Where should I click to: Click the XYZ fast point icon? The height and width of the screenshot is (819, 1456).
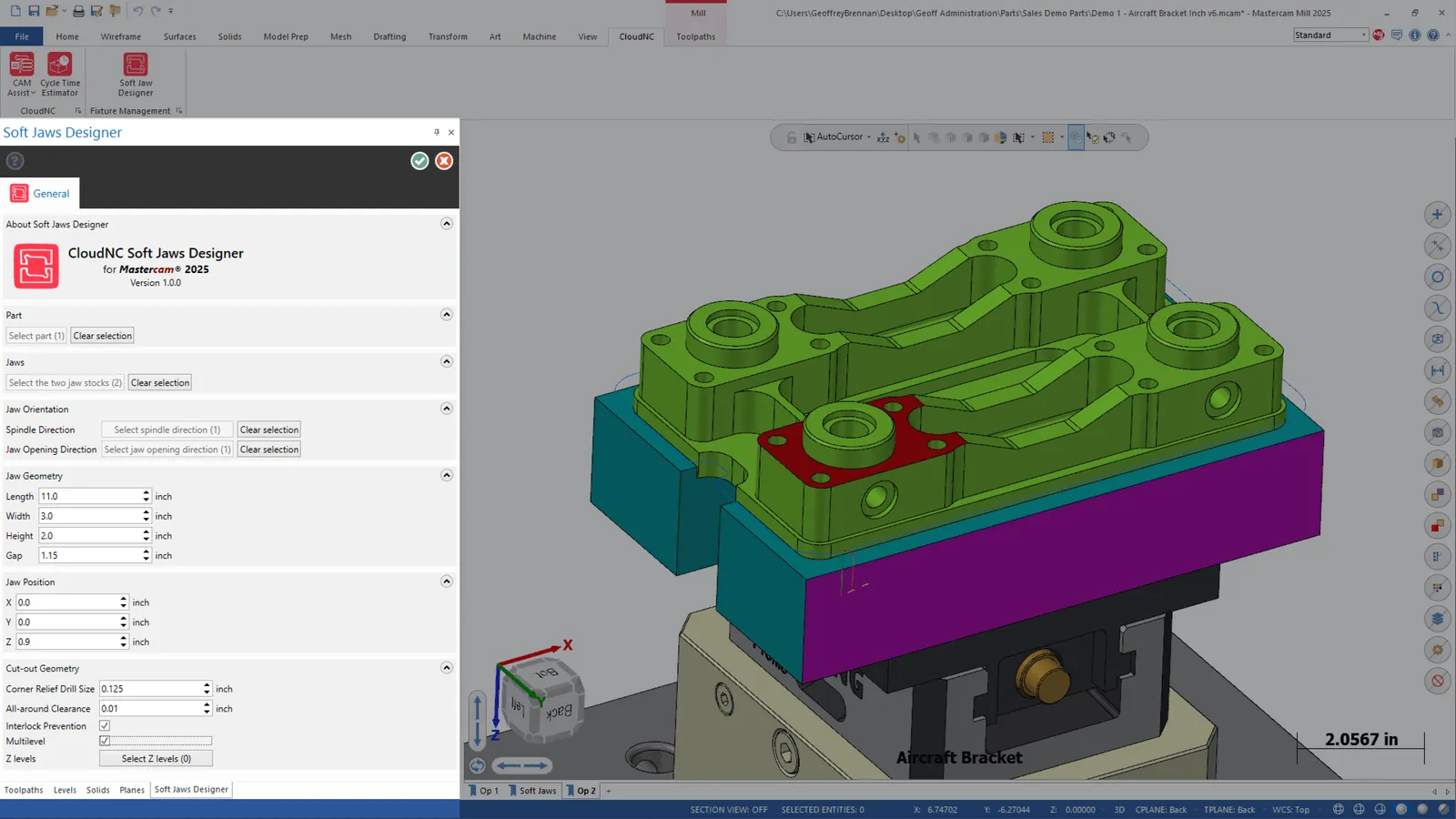(x=883, y=137)
